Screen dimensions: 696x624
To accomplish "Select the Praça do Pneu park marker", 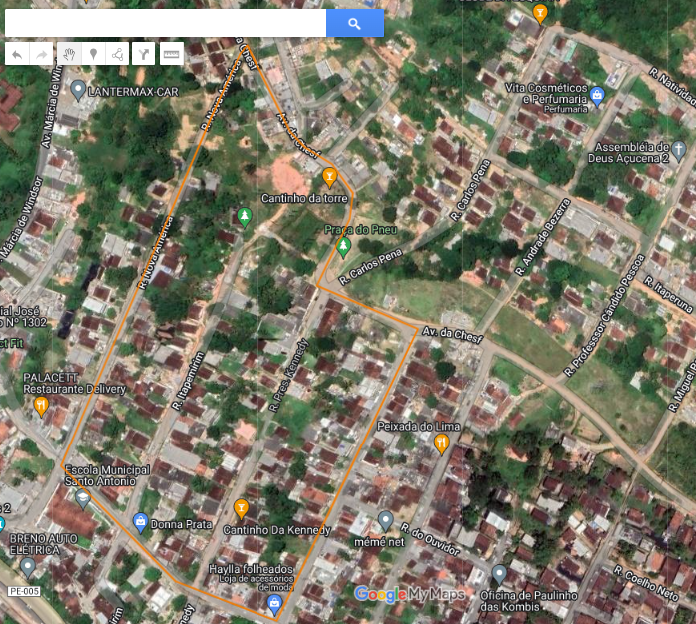I will [x=343, y=248].
